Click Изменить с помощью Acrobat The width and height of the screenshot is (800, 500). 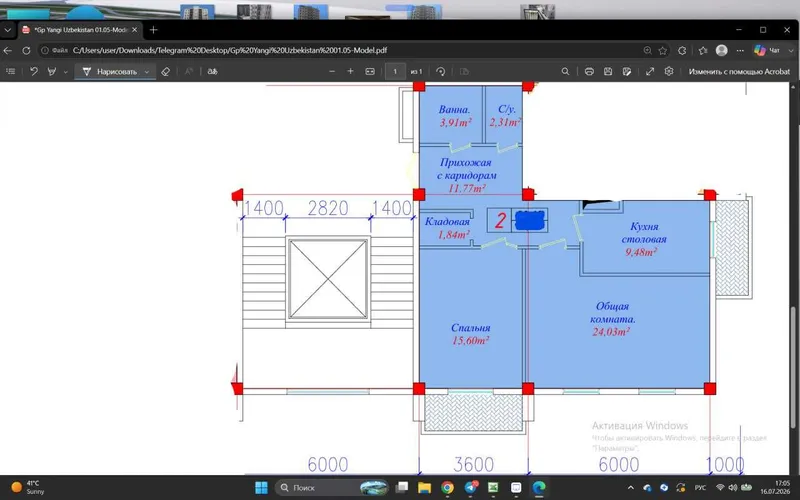point(739,72)
